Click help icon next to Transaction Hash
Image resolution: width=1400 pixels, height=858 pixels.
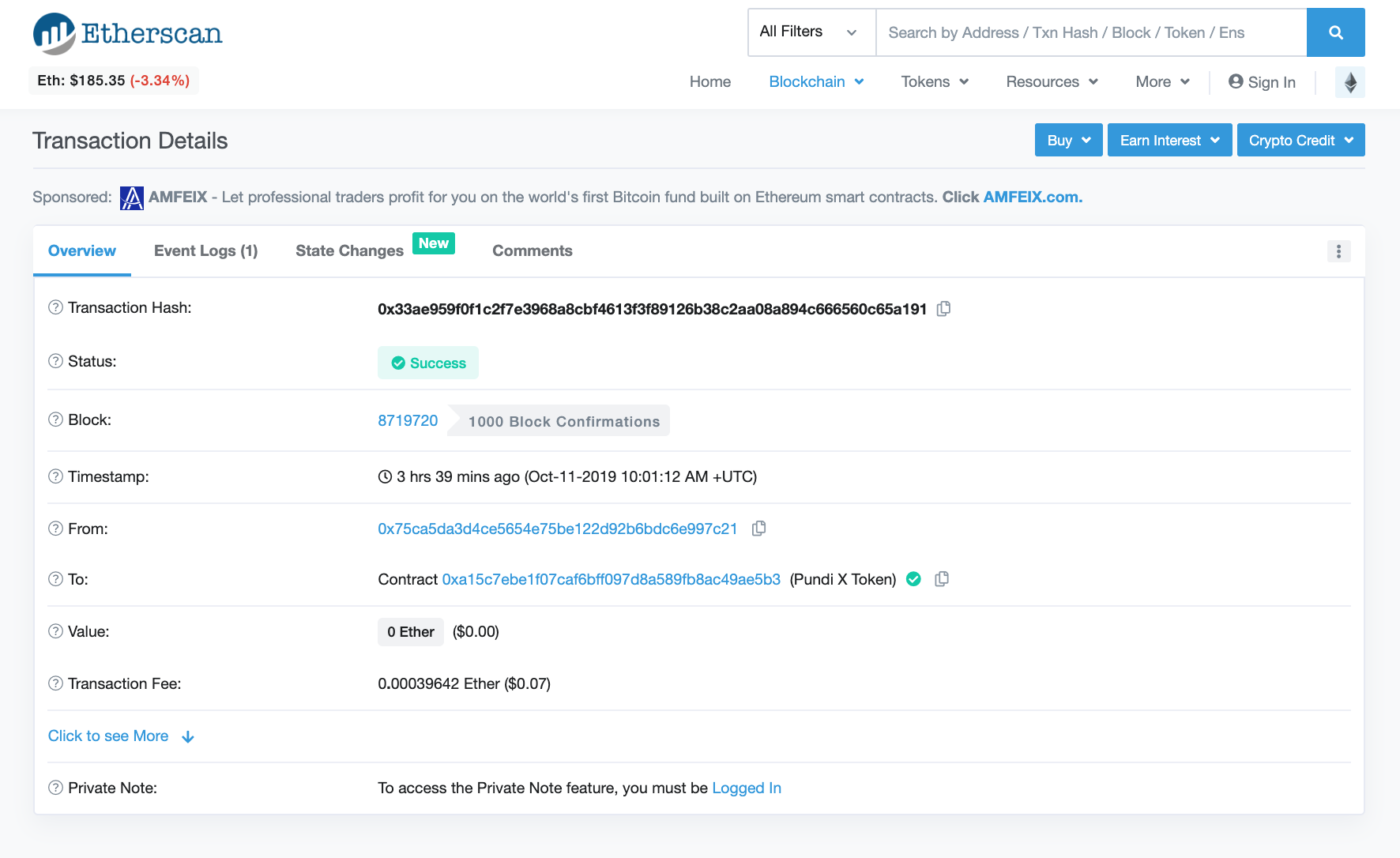55,307
